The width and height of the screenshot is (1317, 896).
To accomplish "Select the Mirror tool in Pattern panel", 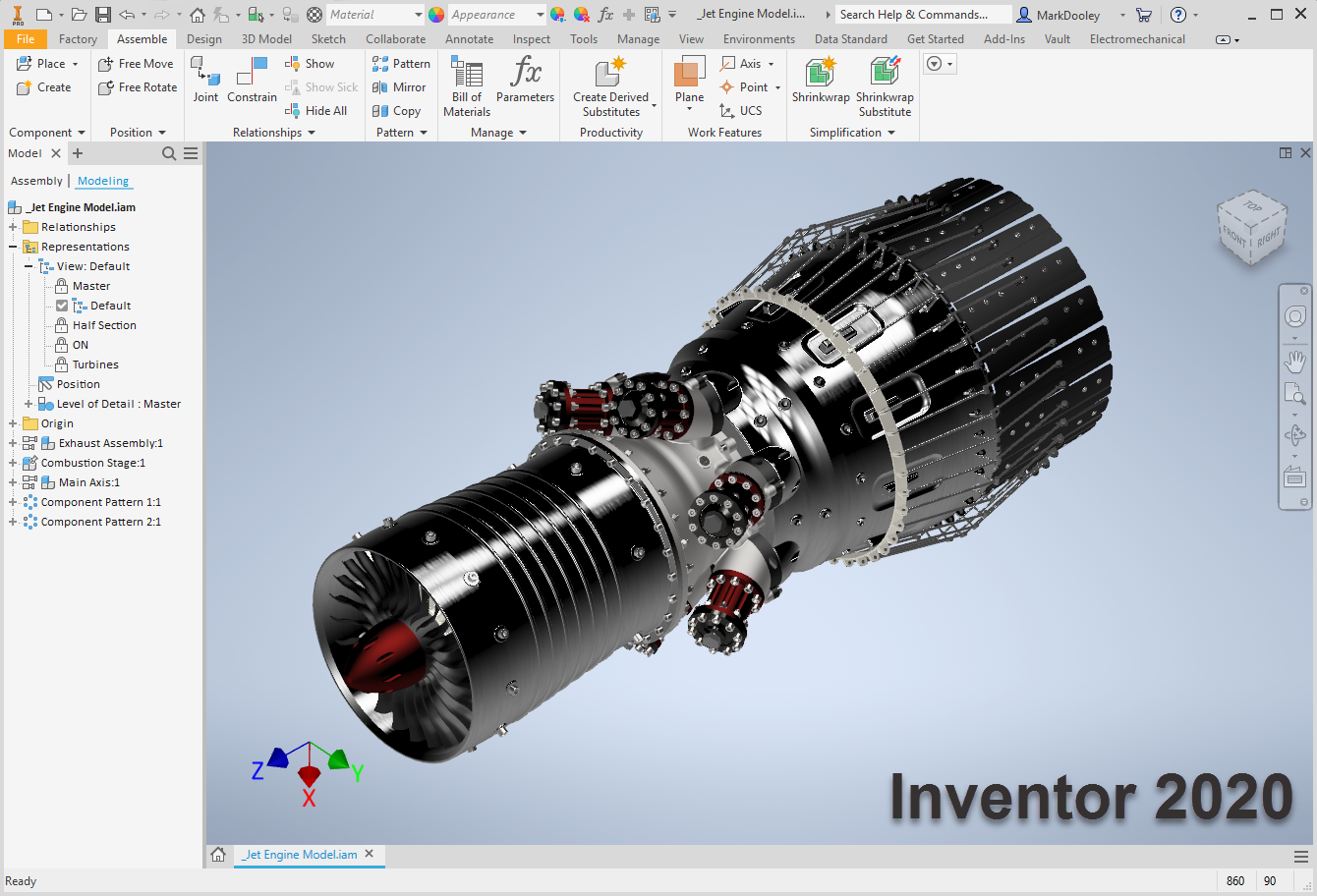I will pos(400,86).
